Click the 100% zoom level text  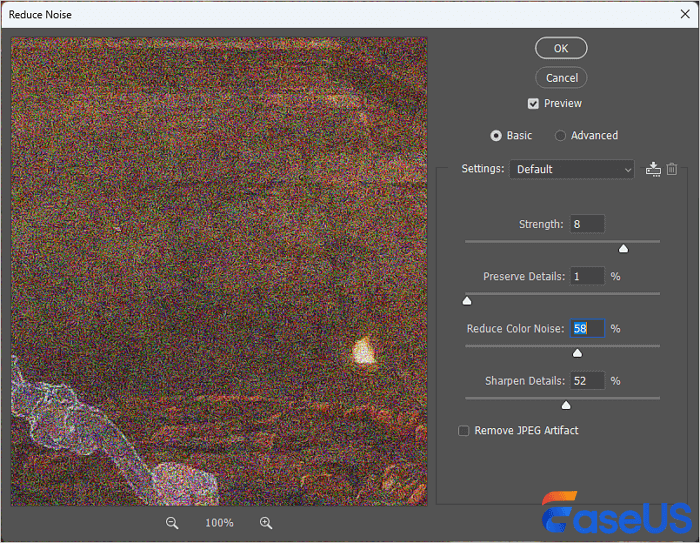(219, 523)
